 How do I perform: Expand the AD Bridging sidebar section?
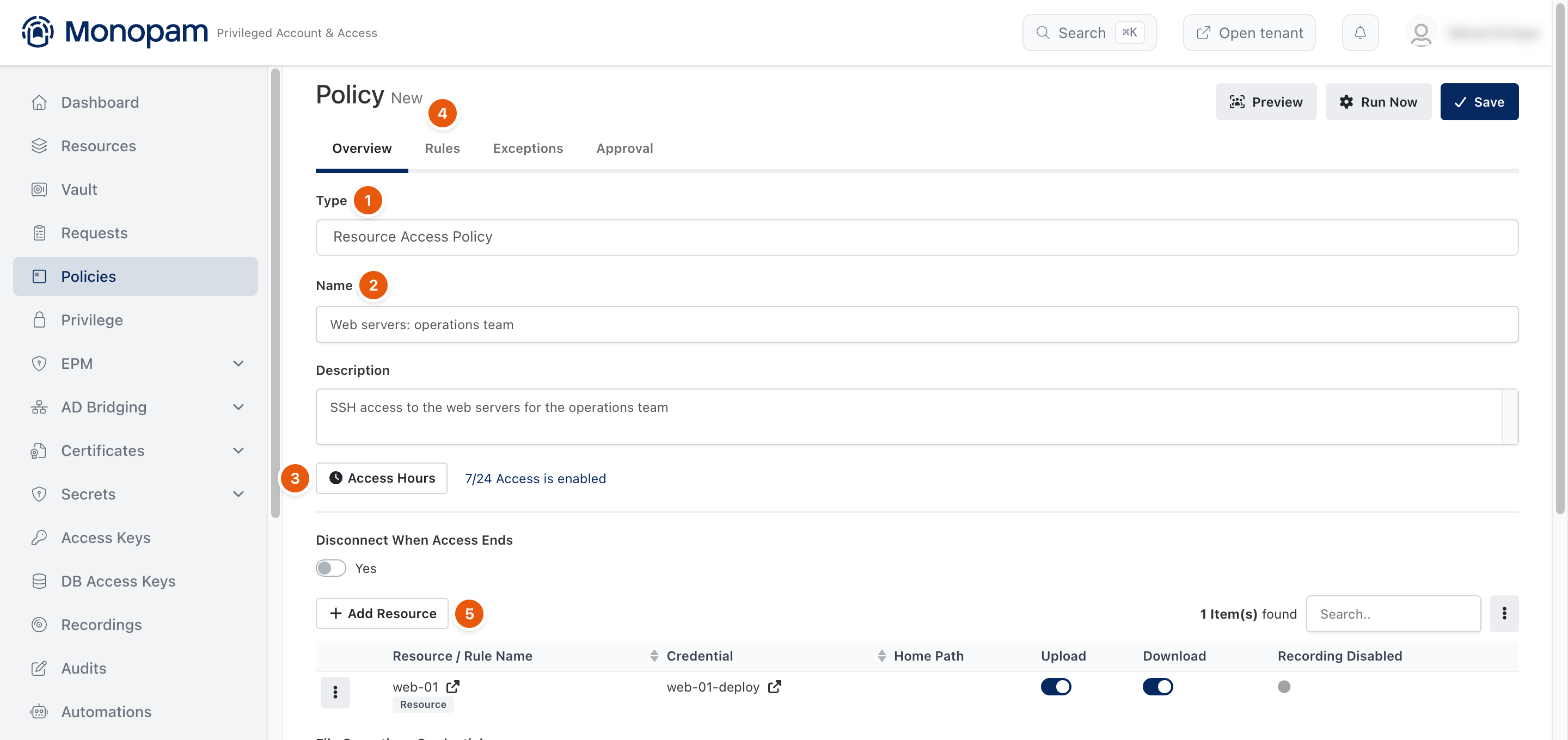[238, 407]
